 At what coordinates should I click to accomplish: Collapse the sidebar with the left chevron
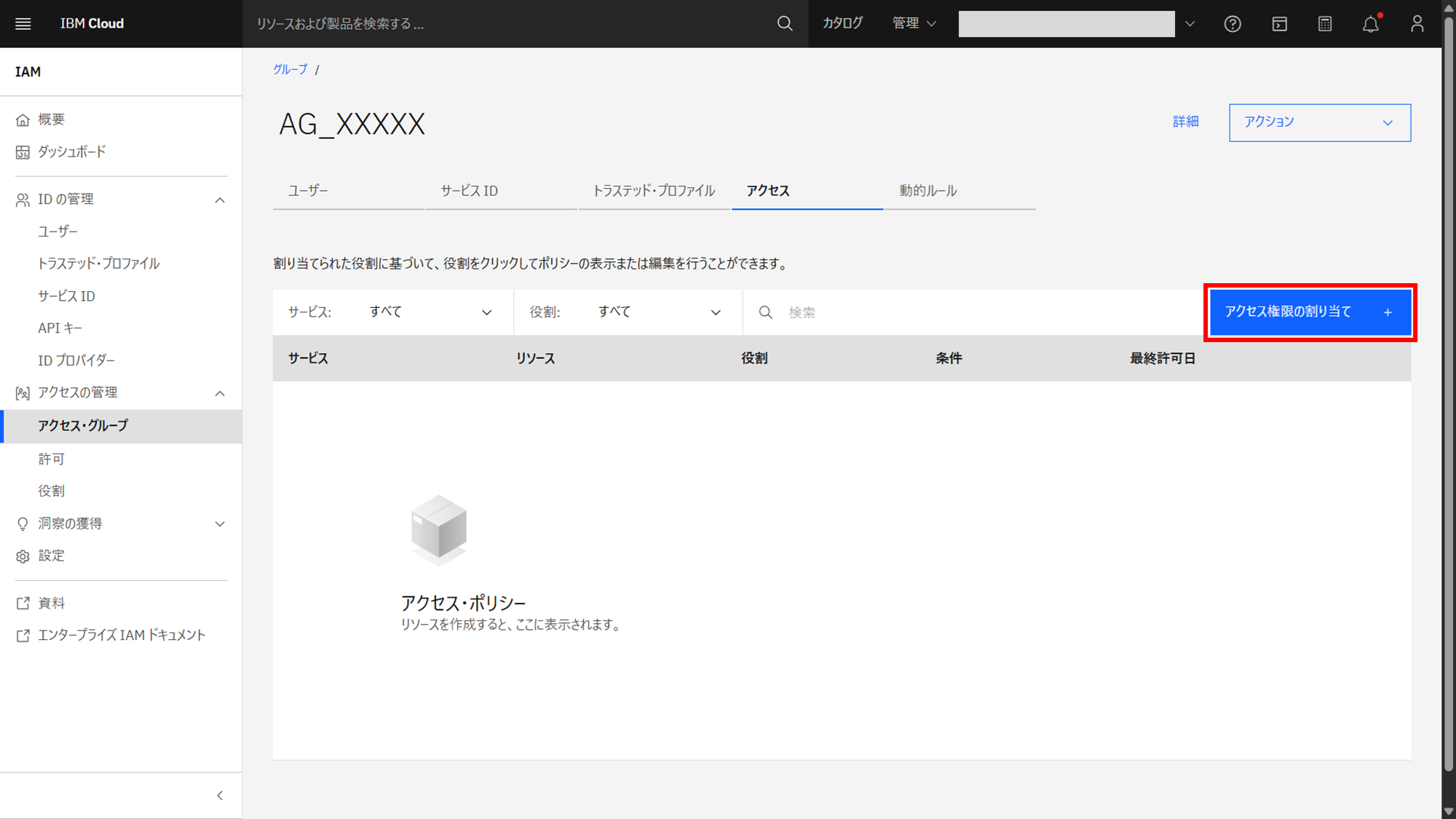220,796
